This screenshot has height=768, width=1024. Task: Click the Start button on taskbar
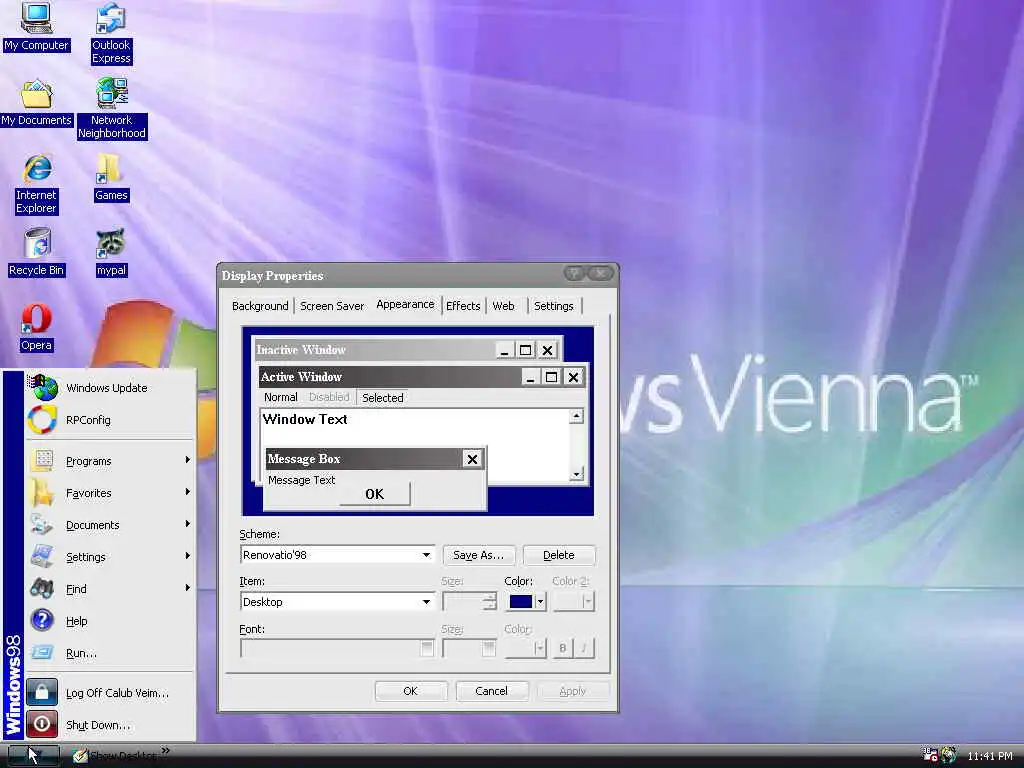pyautogui.click(x=34, y=756)
